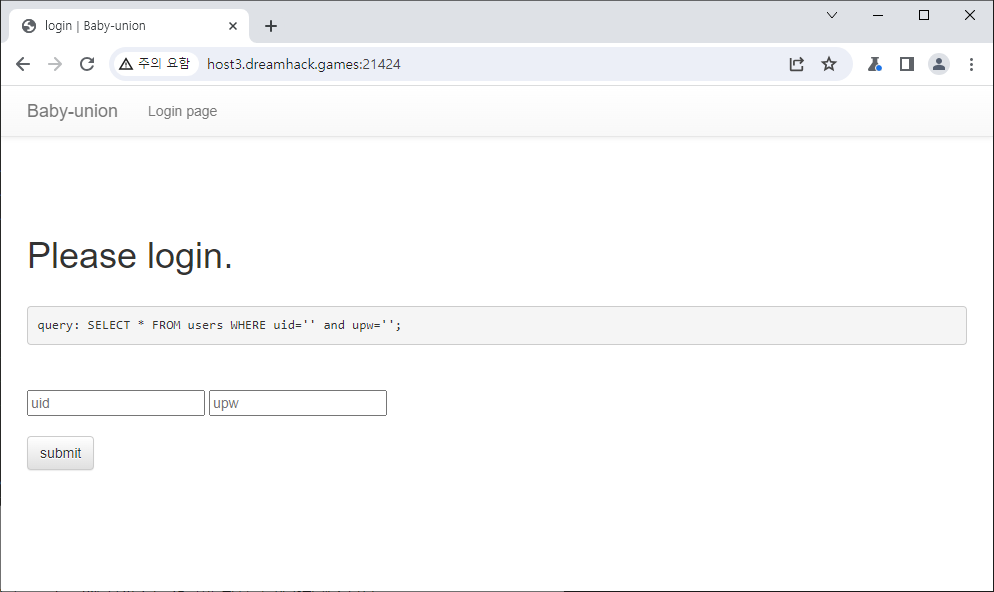Open a new browser tab
The image size is (994, 592).
270,26
